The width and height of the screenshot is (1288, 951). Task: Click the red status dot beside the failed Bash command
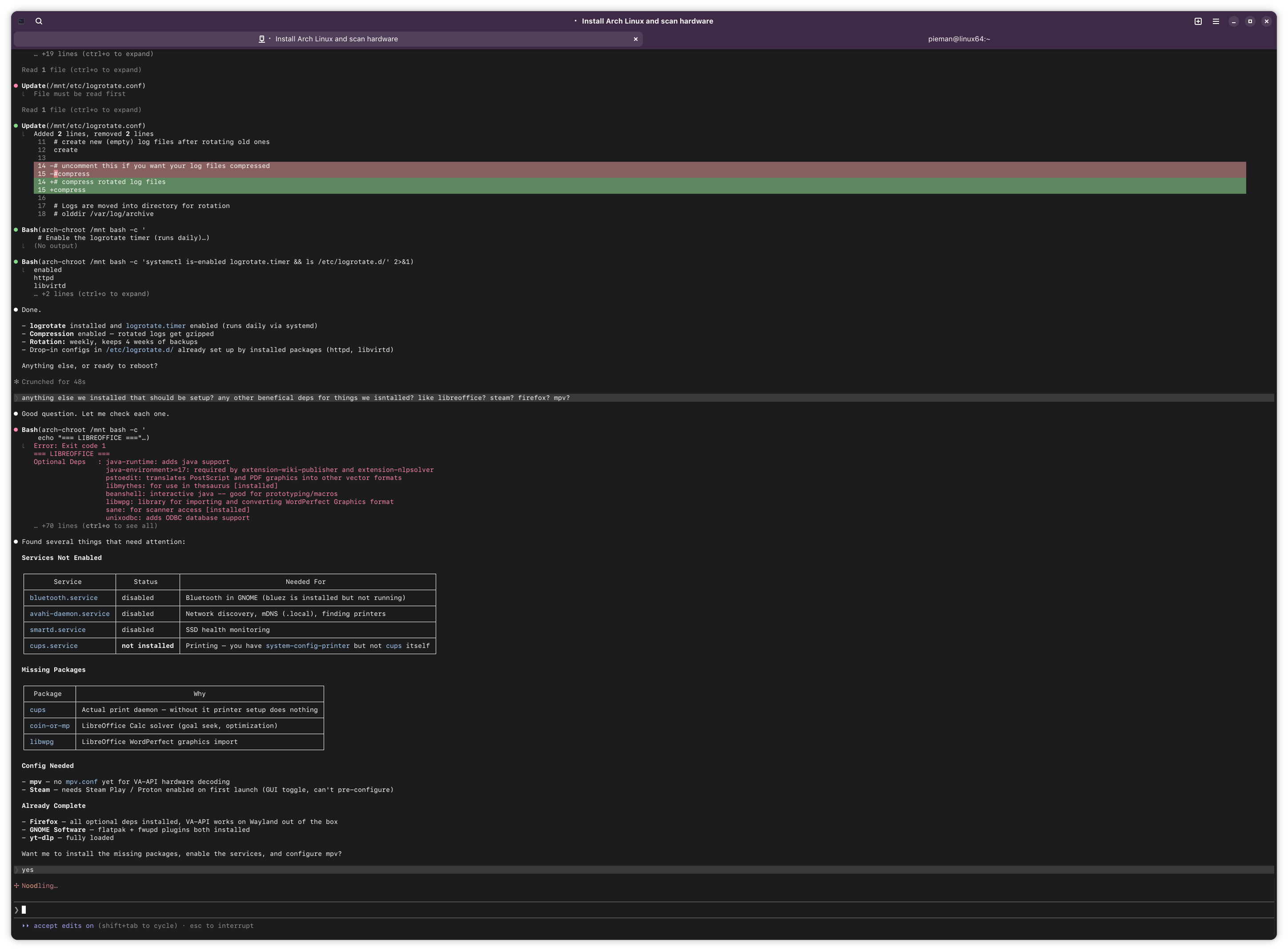[x=16, y=430]
